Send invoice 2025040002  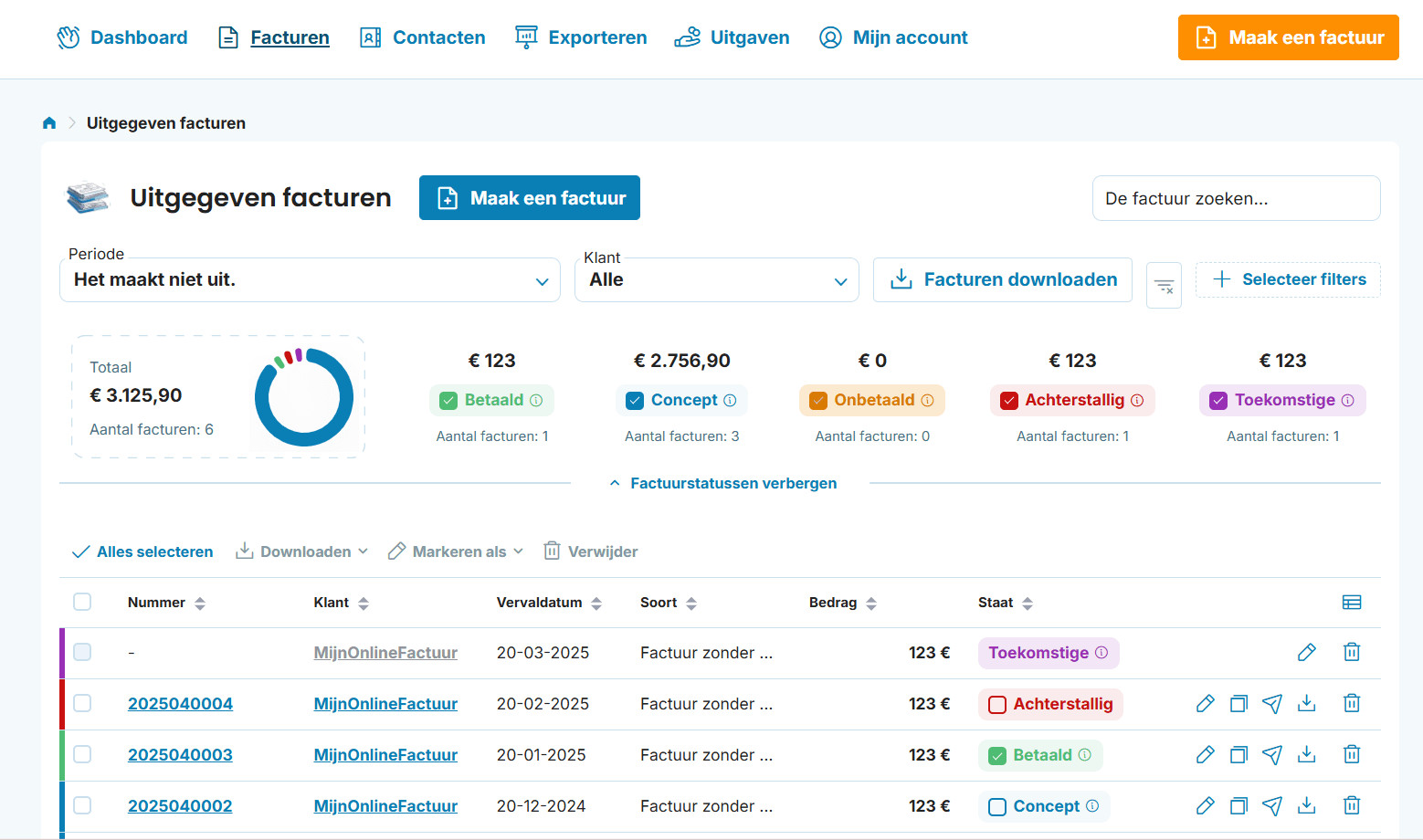tap(1272, 805)
